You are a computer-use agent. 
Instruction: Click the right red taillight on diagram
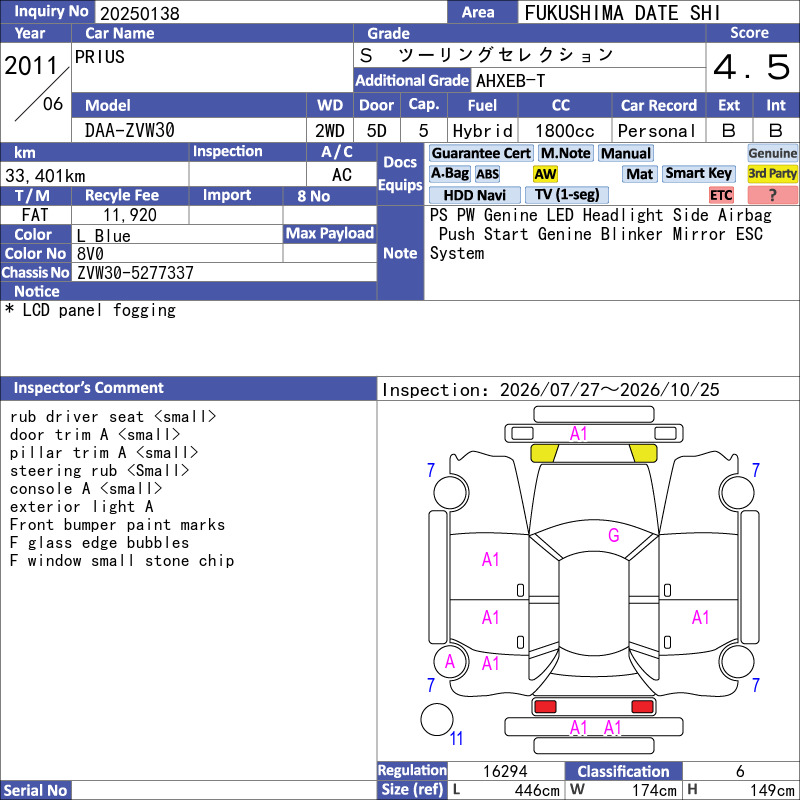click(x=642, y=707)
